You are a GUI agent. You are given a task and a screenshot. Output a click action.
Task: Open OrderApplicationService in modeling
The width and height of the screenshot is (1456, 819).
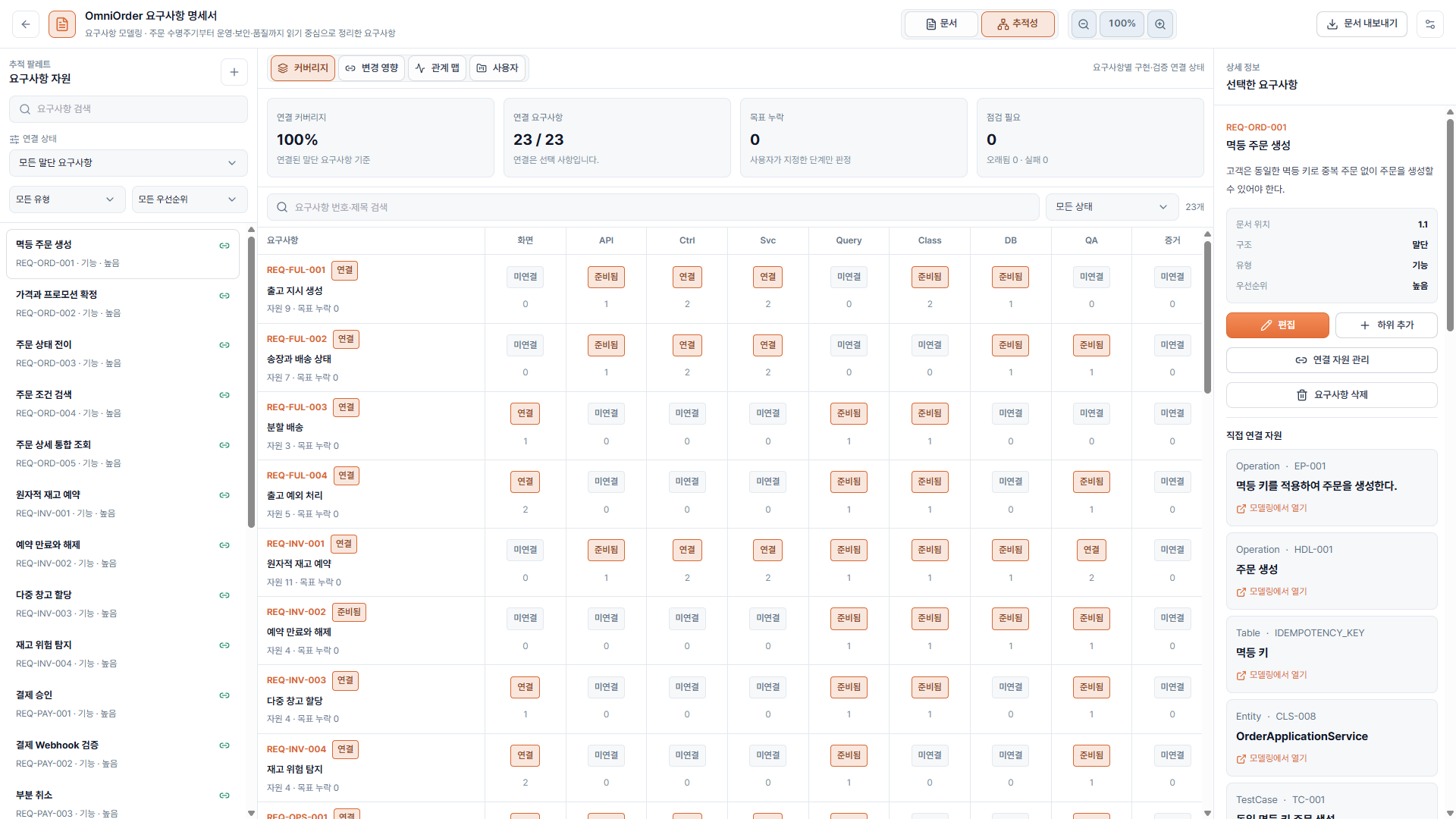point(1272,758)
